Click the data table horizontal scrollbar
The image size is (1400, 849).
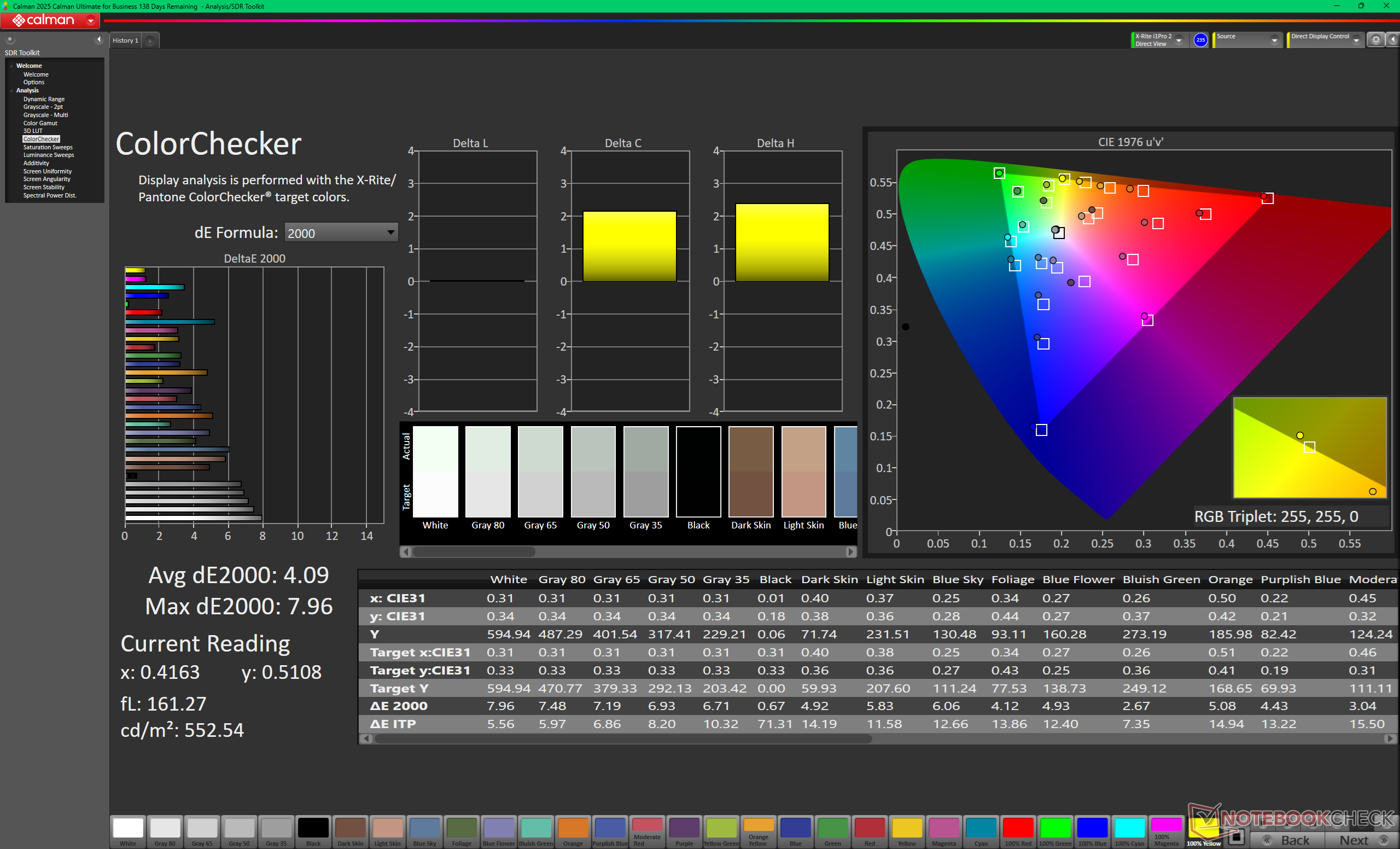point(877,738)
